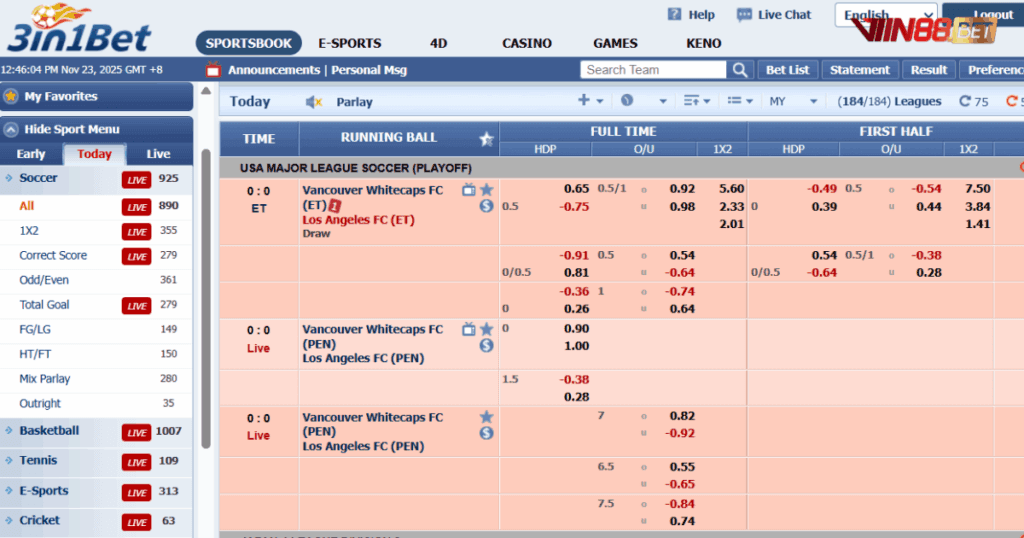Click the Statement button
1024x538 pixels.
(x=860, y=70)
